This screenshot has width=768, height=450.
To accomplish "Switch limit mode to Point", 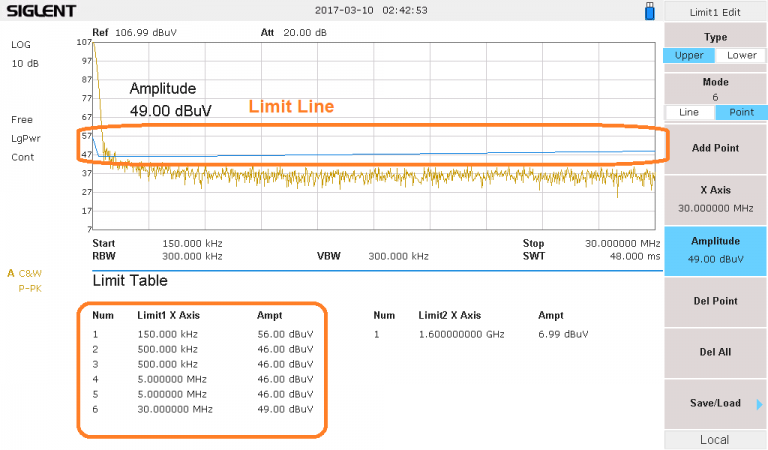I will click(x=741, y=112).
